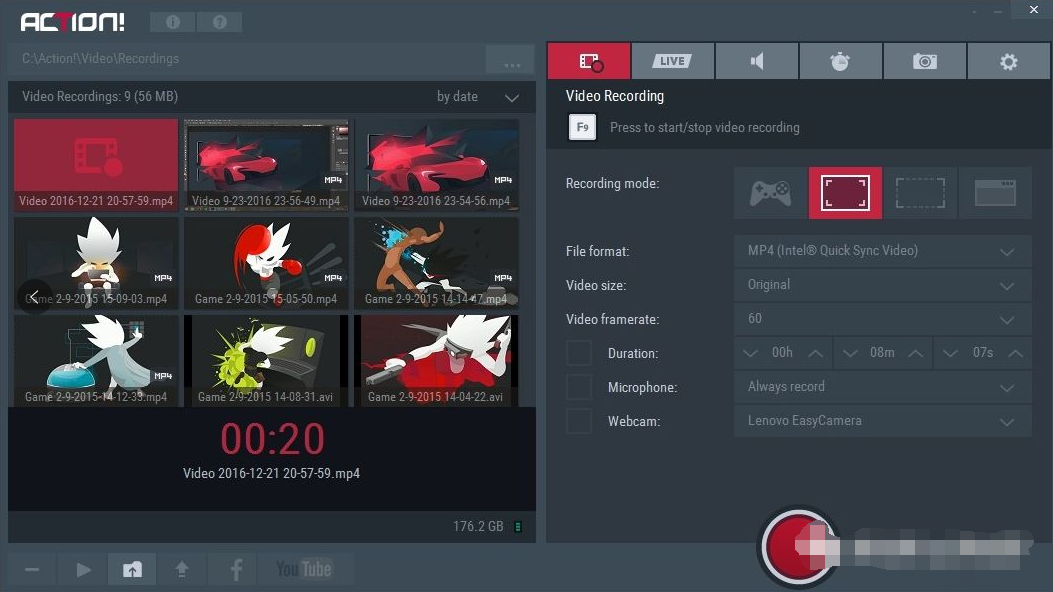Click the upload arrow icon
Viewport: 1053px width, 592px height.
tap(182, 570)
